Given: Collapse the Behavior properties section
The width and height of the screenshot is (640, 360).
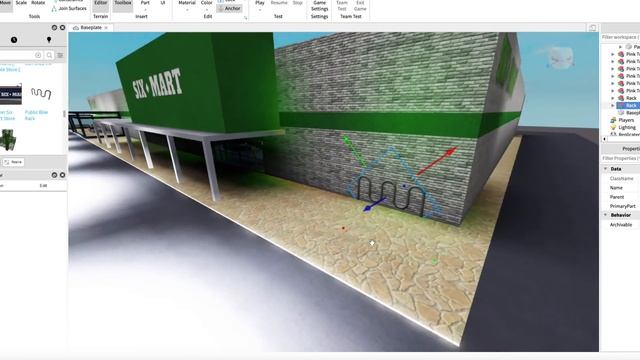Looking at the screenshot, I should (605, 215).
